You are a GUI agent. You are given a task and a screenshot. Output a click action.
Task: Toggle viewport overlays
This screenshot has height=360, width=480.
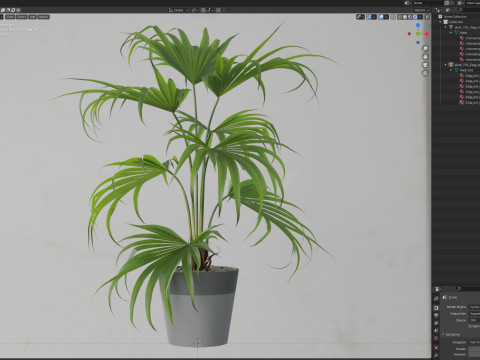pos(381,17)
